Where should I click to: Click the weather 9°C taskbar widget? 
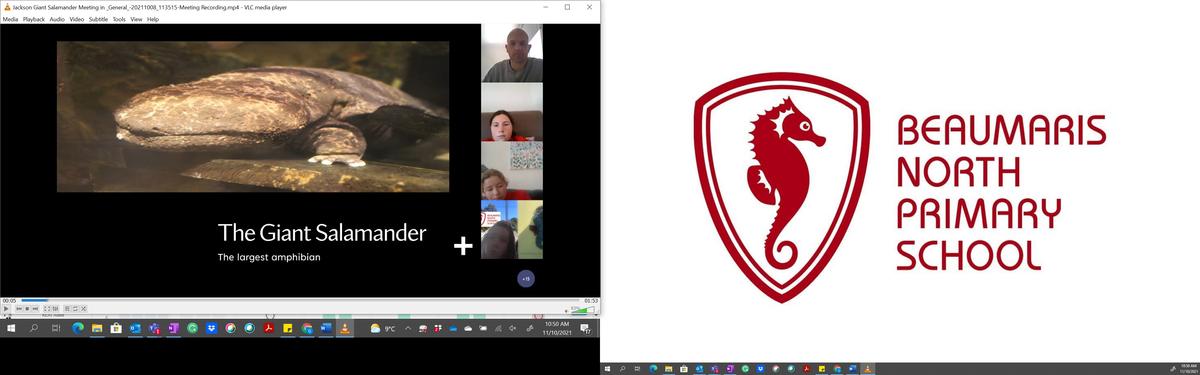383,328
